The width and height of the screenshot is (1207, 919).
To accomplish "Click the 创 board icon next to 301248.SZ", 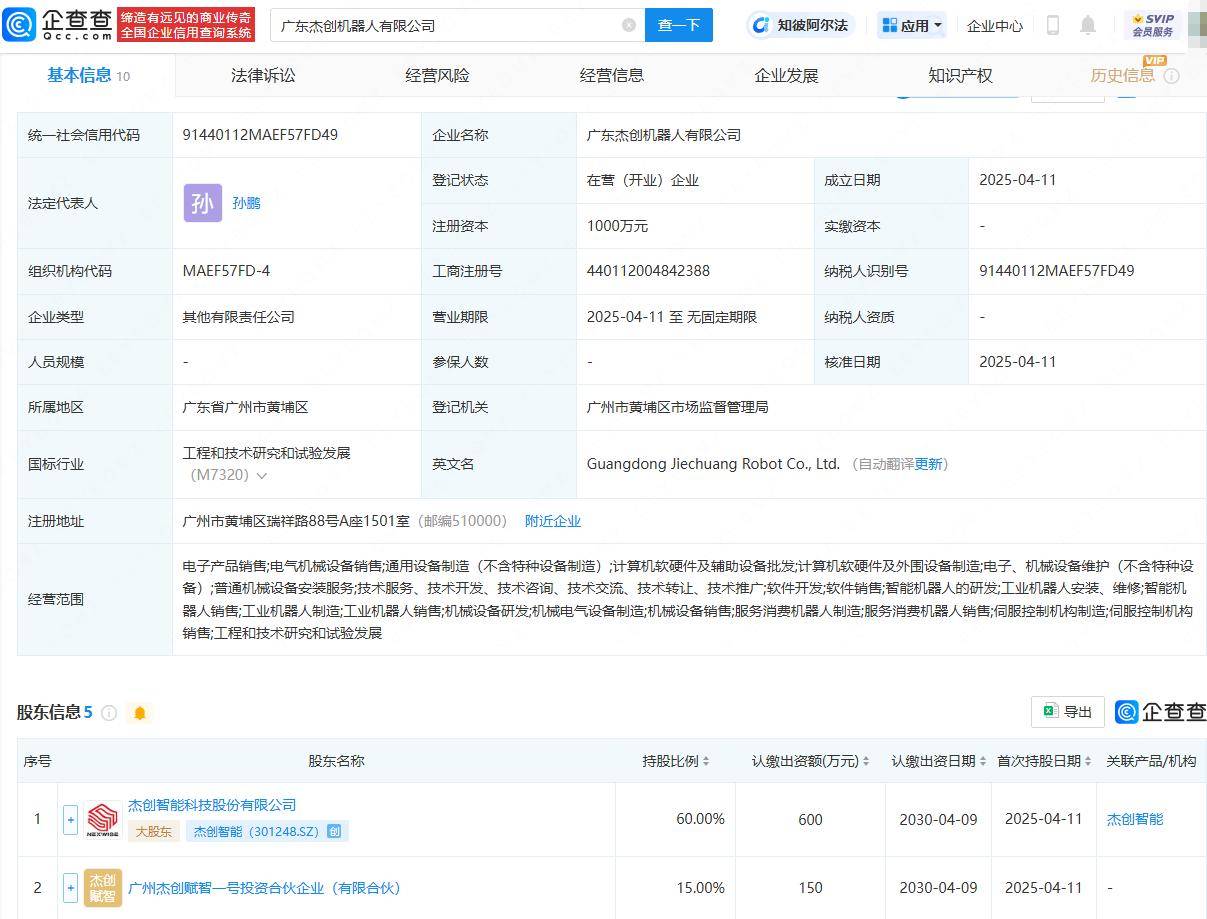I will pos(334,831).
